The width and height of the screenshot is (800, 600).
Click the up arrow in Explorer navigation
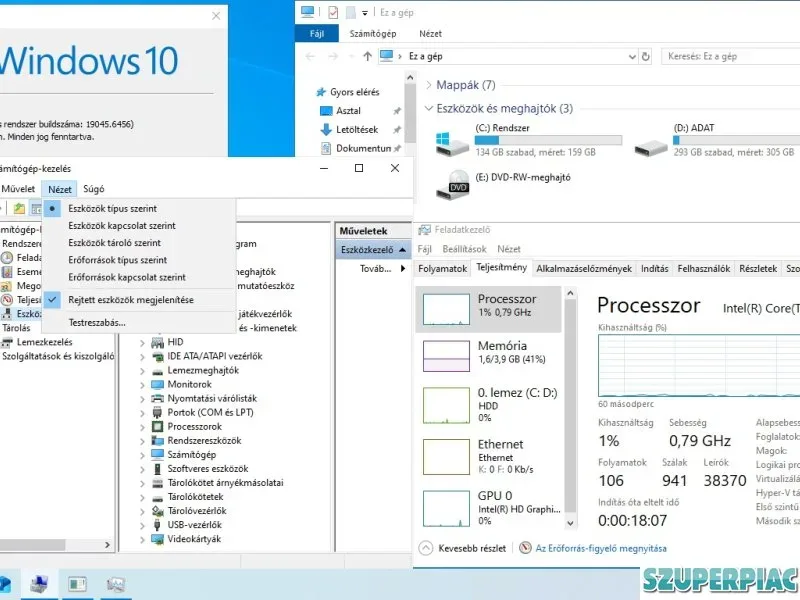click(367, 57)
